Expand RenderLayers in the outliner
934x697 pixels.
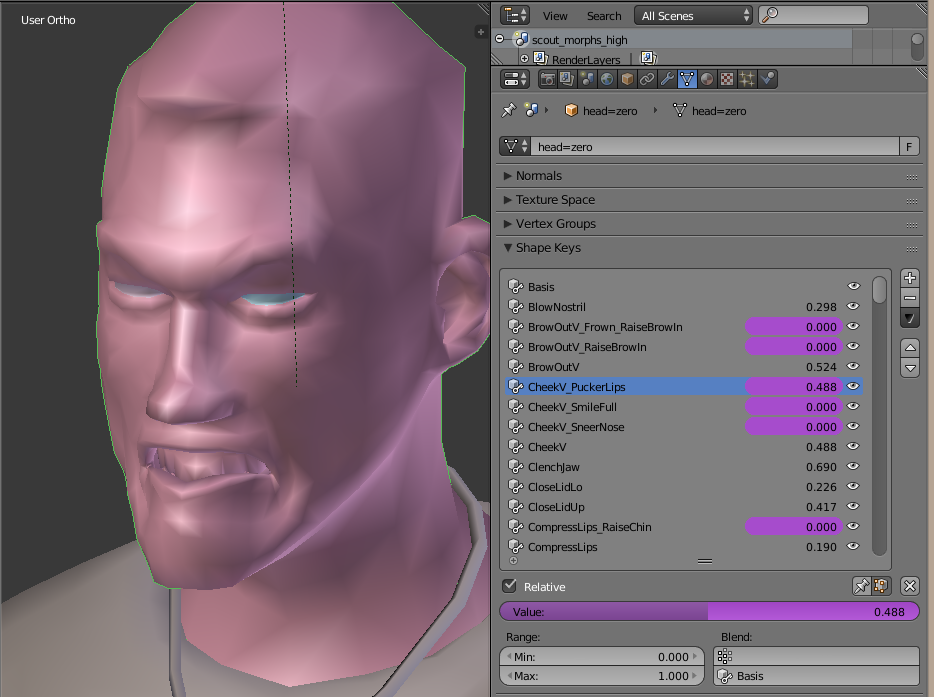click(524, 58)
